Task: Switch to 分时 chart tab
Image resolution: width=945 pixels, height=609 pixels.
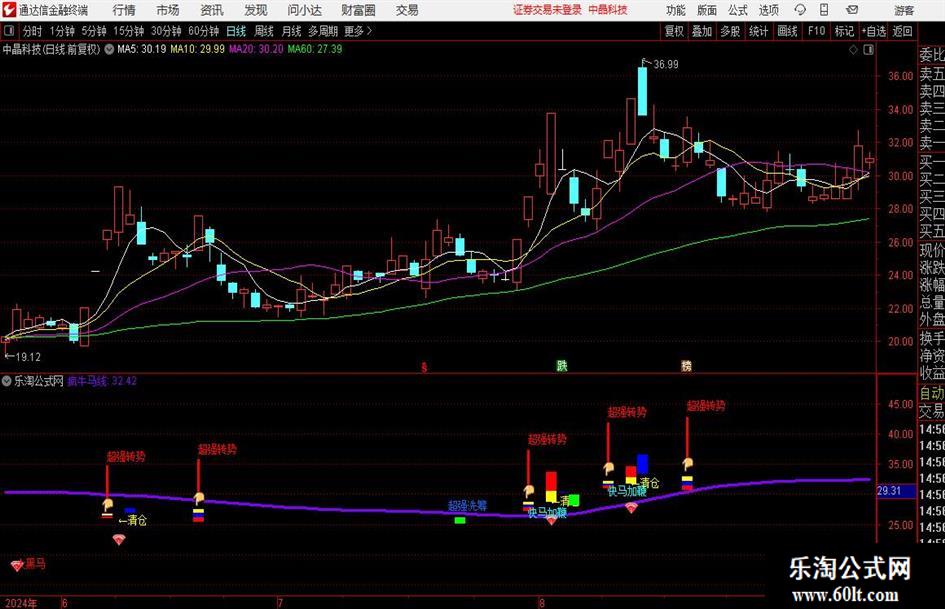Action: 33,31
